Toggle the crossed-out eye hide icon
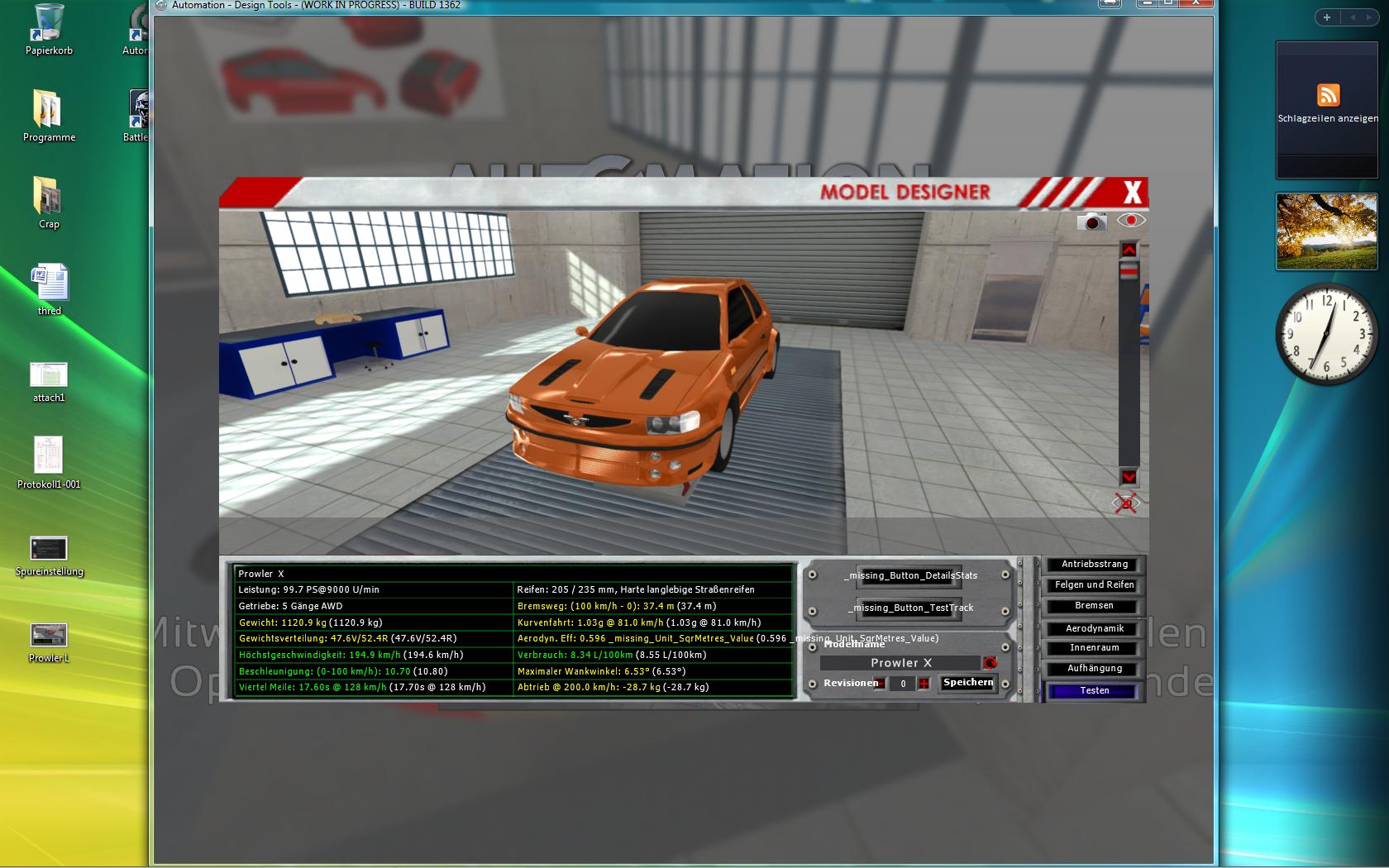 tap(1125, 503)
